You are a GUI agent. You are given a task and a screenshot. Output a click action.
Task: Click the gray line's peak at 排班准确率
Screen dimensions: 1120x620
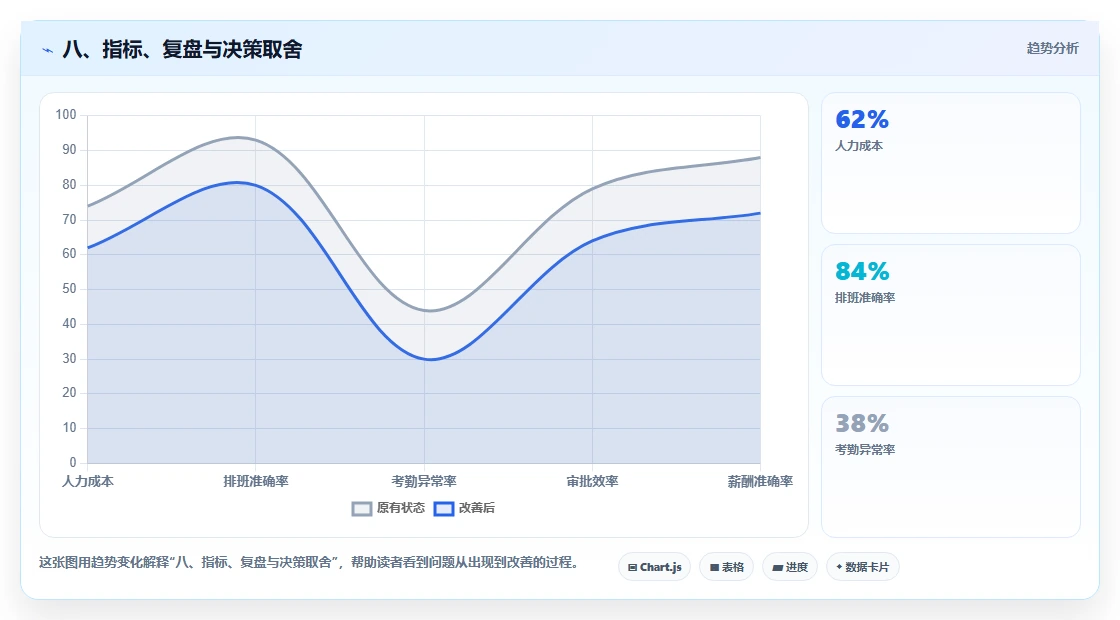tap(238, 137)
